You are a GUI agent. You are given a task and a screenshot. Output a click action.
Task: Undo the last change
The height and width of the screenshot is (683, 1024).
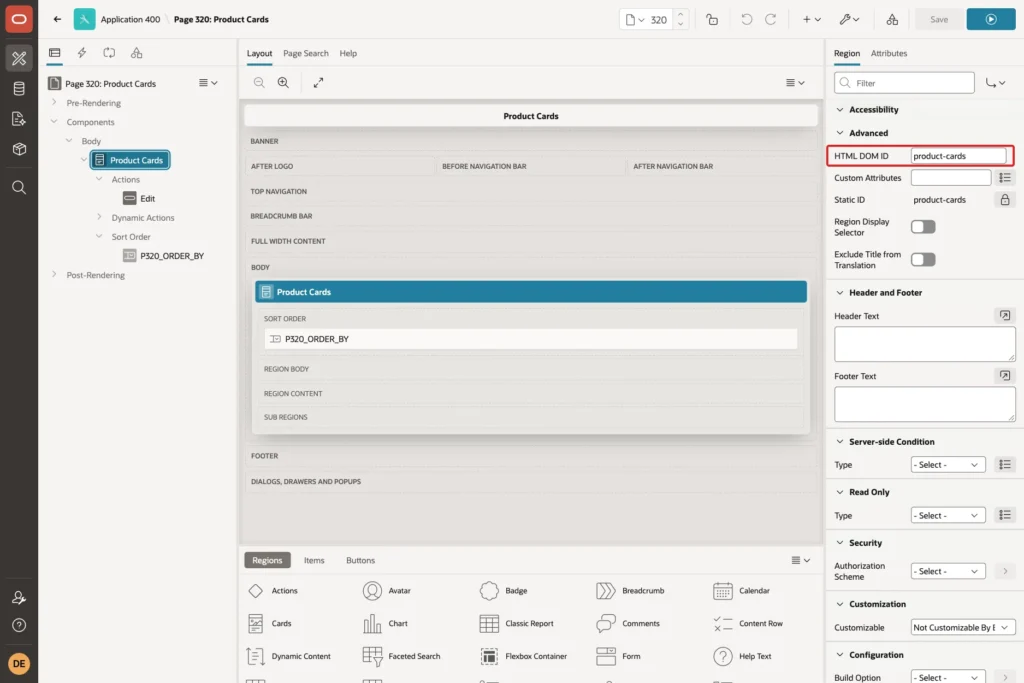(746, 20)
